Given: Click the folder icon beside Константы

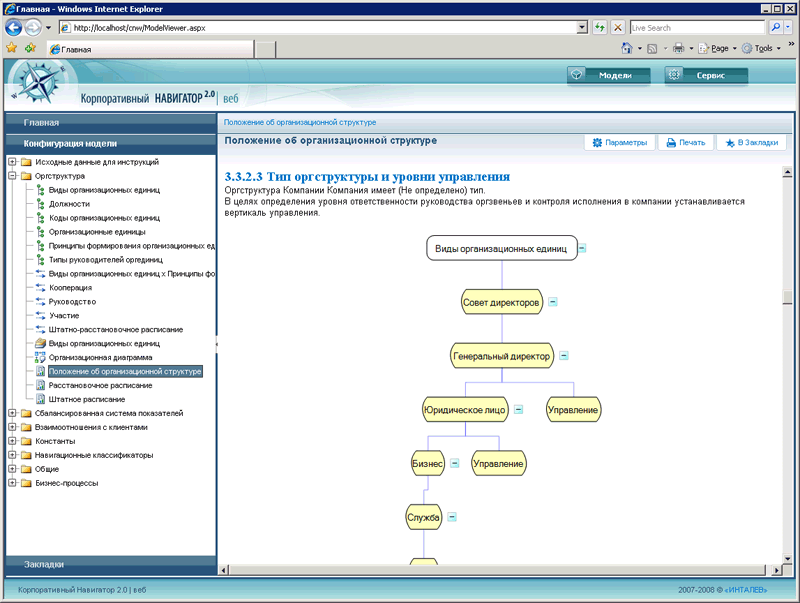Looking at the screenshot, I should click(x=26, y=441).
